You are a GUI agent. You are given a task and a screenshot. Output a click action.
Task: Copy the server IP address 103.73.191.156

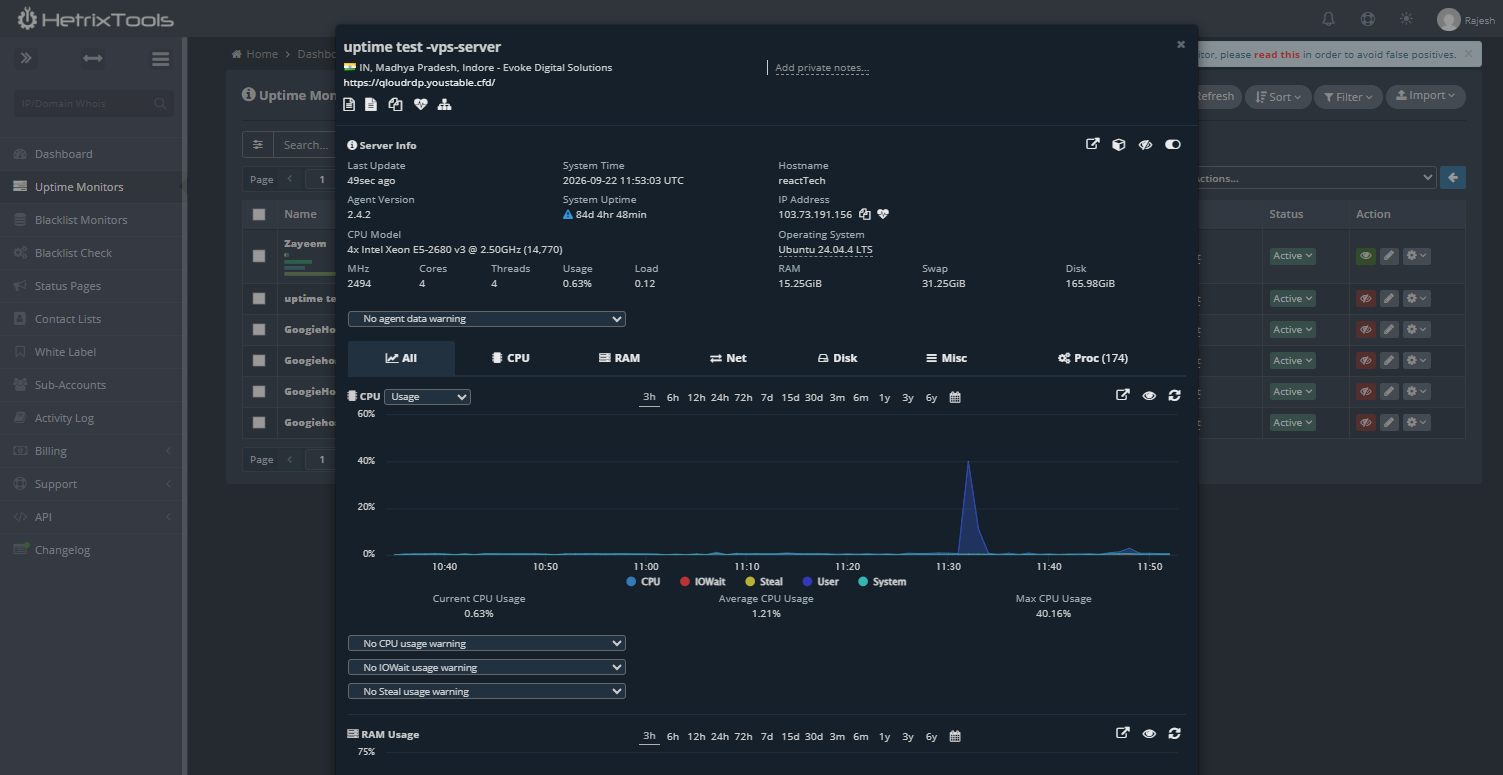click(x=865, y=214)
